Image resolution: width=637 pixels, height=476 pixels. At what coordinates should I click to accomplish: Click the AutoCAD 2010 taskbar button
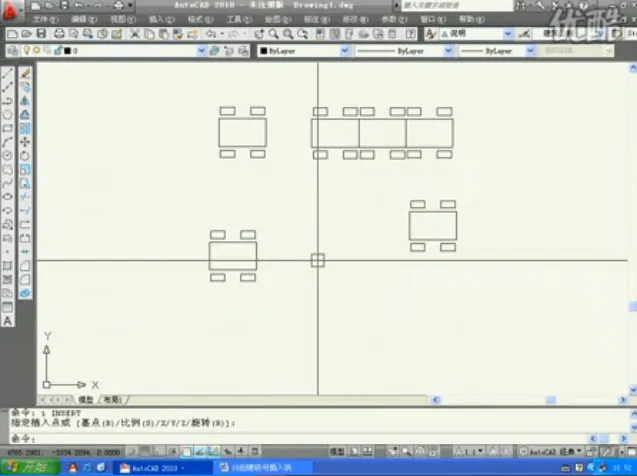point(162,468)
